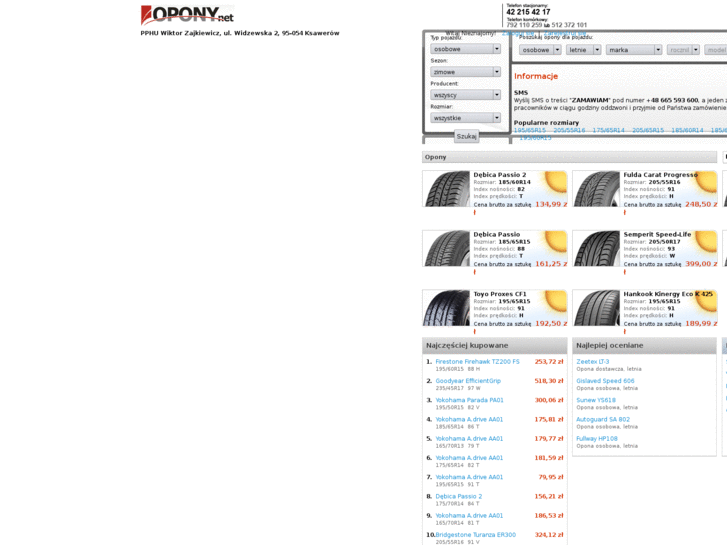727x545 pixels.
Task: Click summer sun icon on Toyo Proxes CF1
Action: tap(555, 301)
